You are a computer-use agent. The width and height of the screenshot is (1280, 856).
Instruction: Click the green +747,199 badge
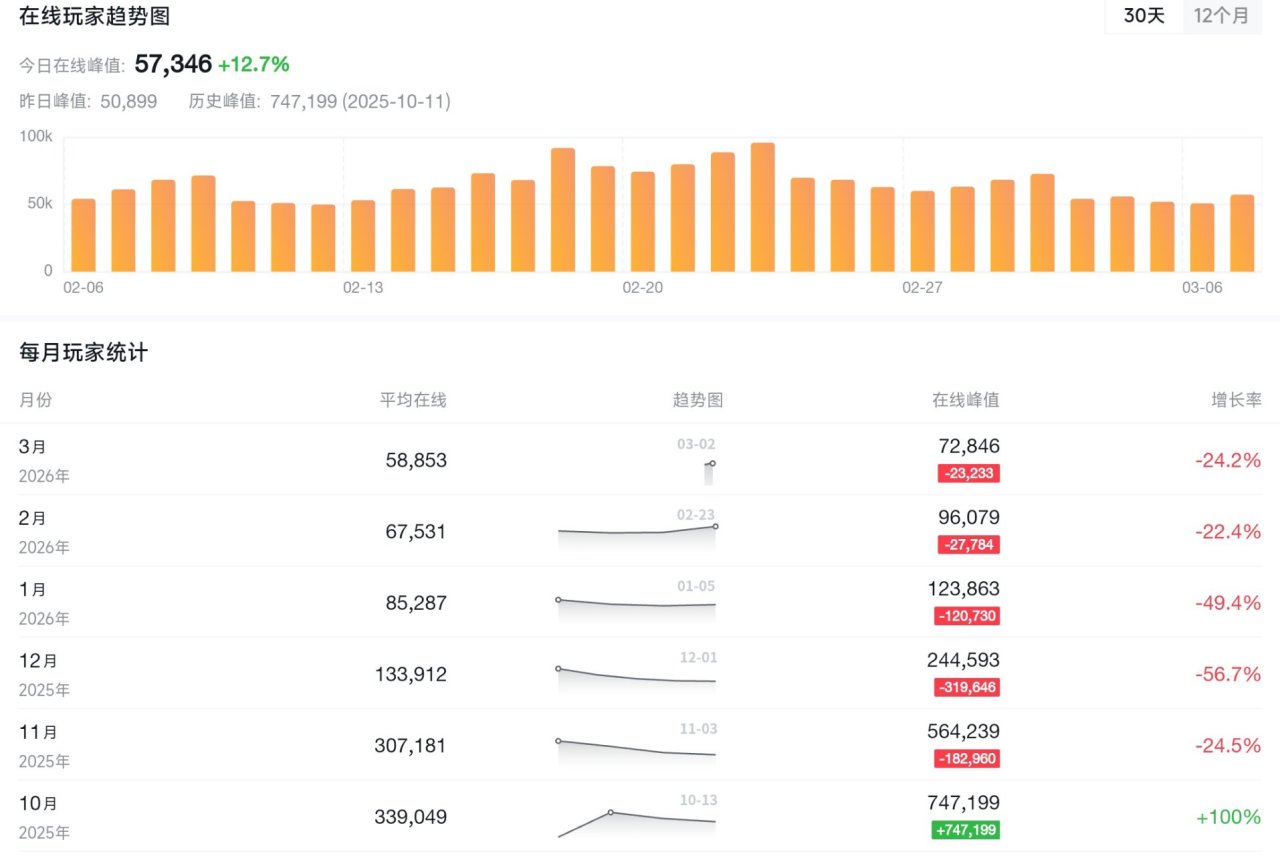coord(965,830)
